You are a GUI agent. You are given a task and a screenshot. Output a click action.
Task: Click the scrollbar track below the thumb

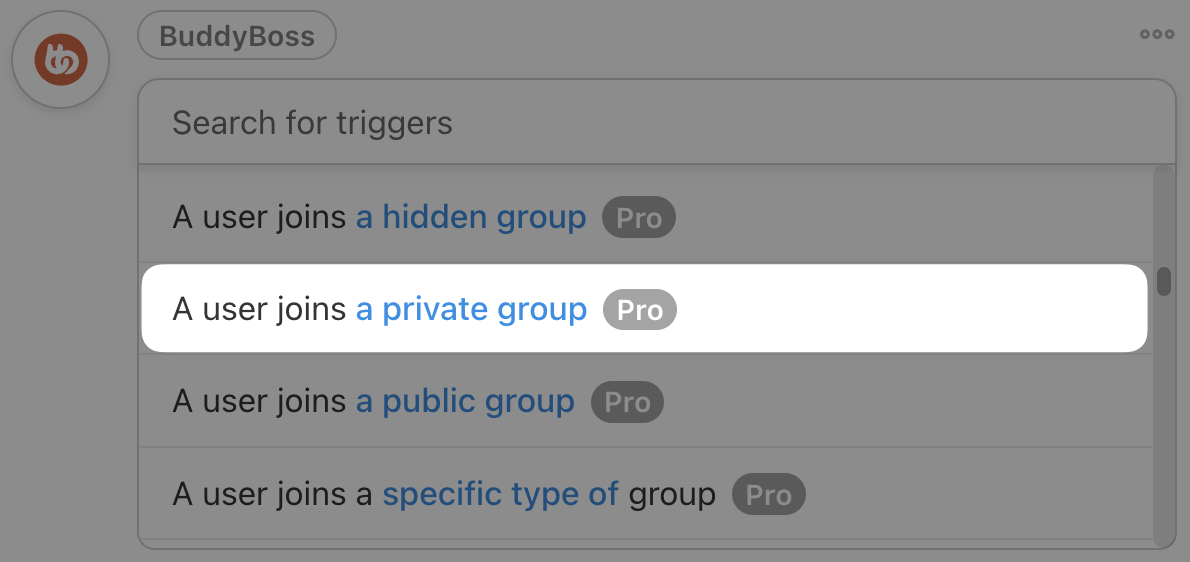click(1163, 420)
